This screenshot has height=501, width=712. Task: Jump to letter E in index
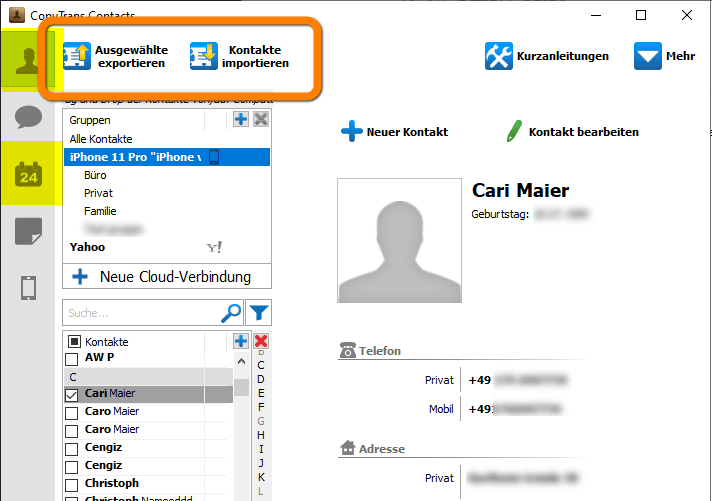coord(261,393)
